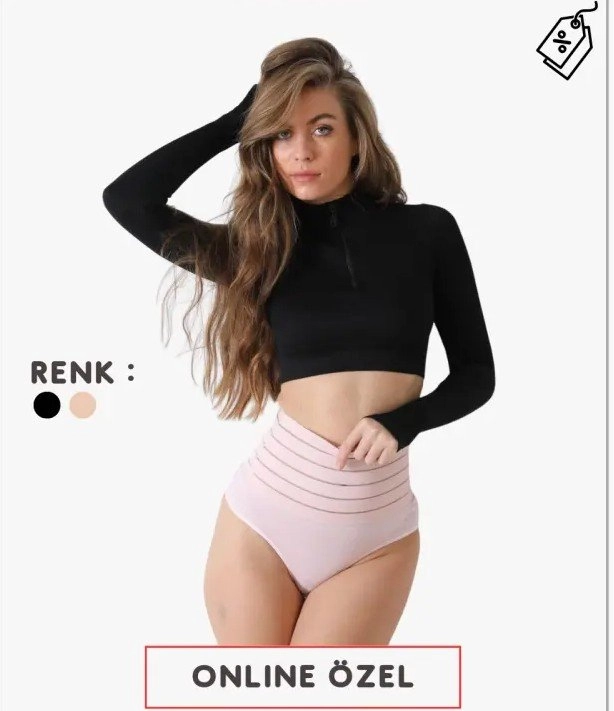Choose the beige color swatch
This screenshot has height=711, width=614.
(83, 405)
